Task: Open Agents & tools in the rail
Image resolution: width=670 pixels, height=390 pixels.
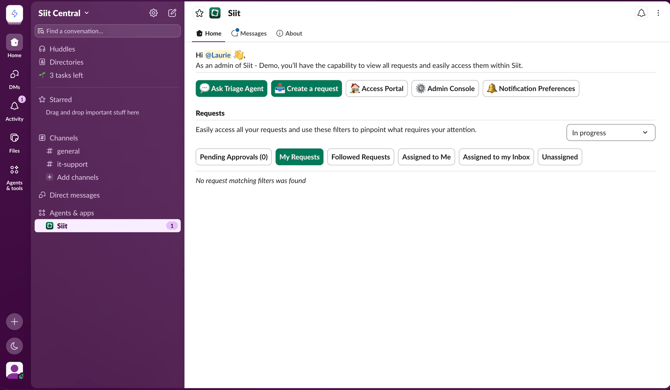Action: click(x=14, y=177)
